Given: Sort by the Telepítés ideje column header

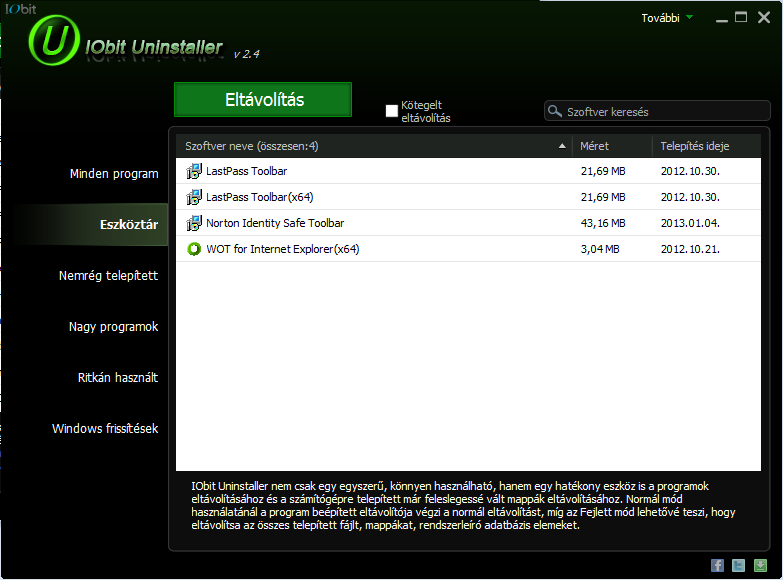Looking at the screenshot, I should coord(707,146).
